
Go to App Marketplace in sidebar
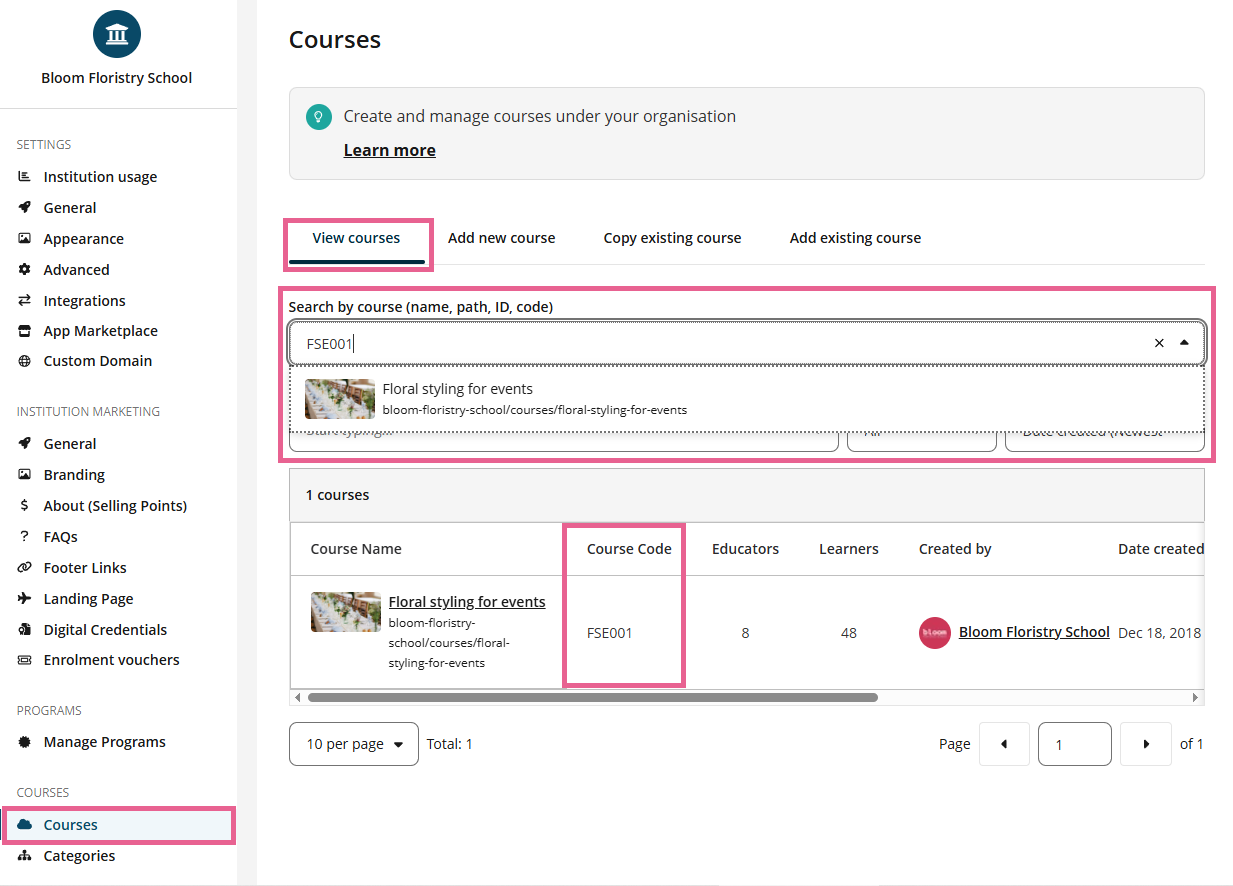(x=100, y=331)
